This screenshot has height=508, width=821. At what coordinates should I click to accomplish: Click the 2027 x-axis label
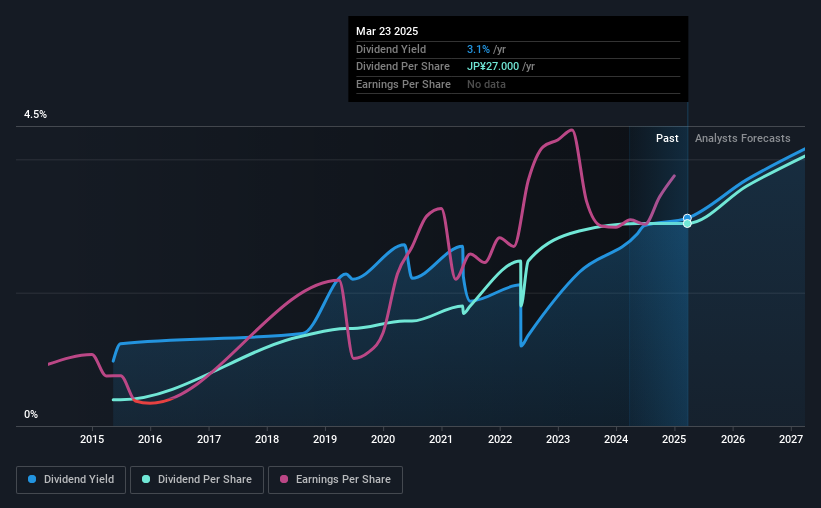(791, 439)
